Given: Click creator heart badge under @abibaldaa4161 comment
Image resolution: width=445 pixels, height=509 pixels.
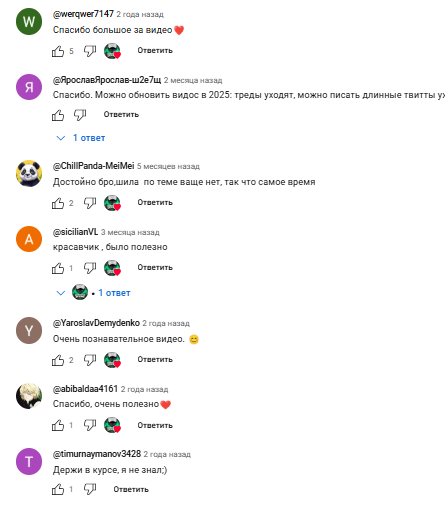Looking at the screenshot, I should coord(112,425).
